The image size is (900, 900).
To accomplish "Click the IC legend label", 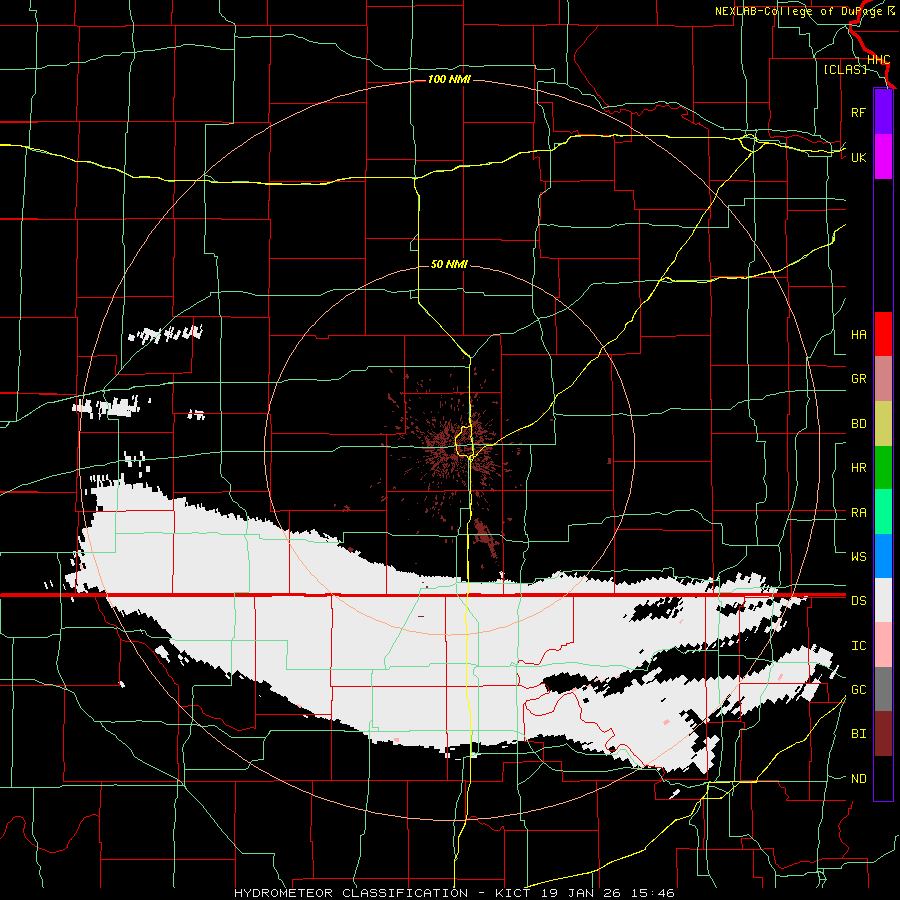I will tap(858, 646).
